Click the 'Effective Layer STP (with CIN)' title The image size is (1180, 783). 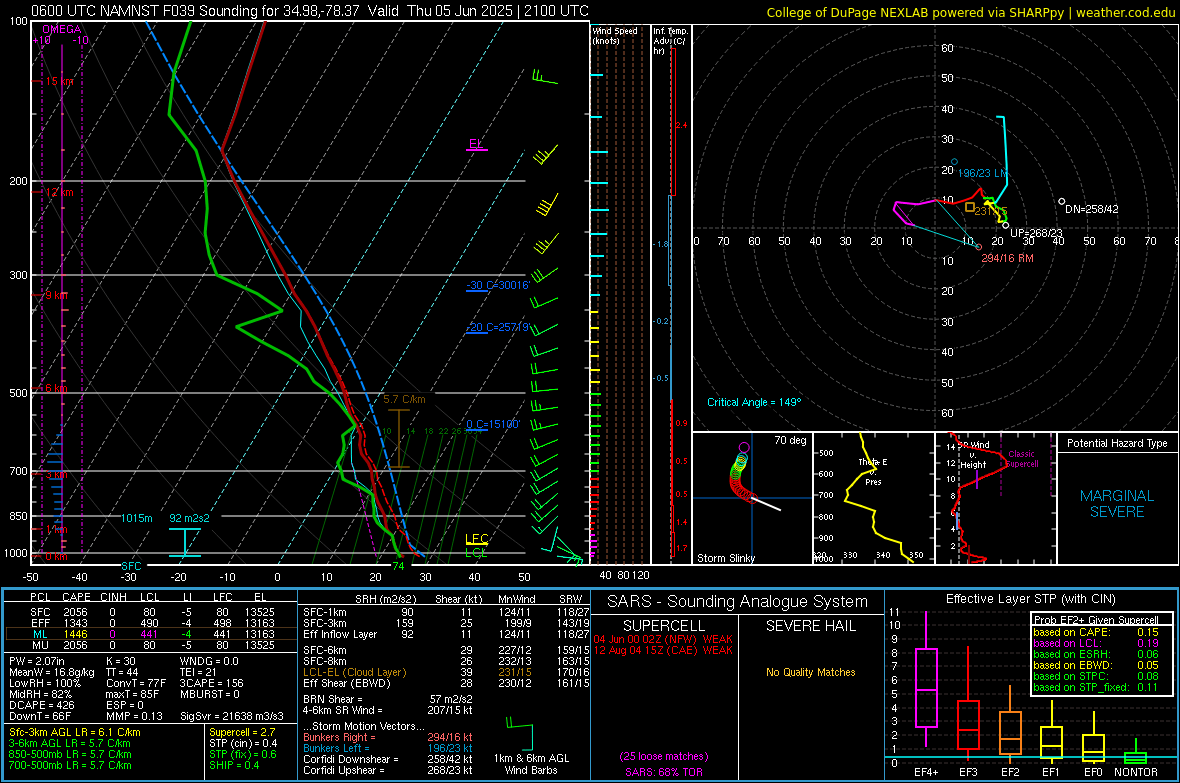coord(1030,599)
